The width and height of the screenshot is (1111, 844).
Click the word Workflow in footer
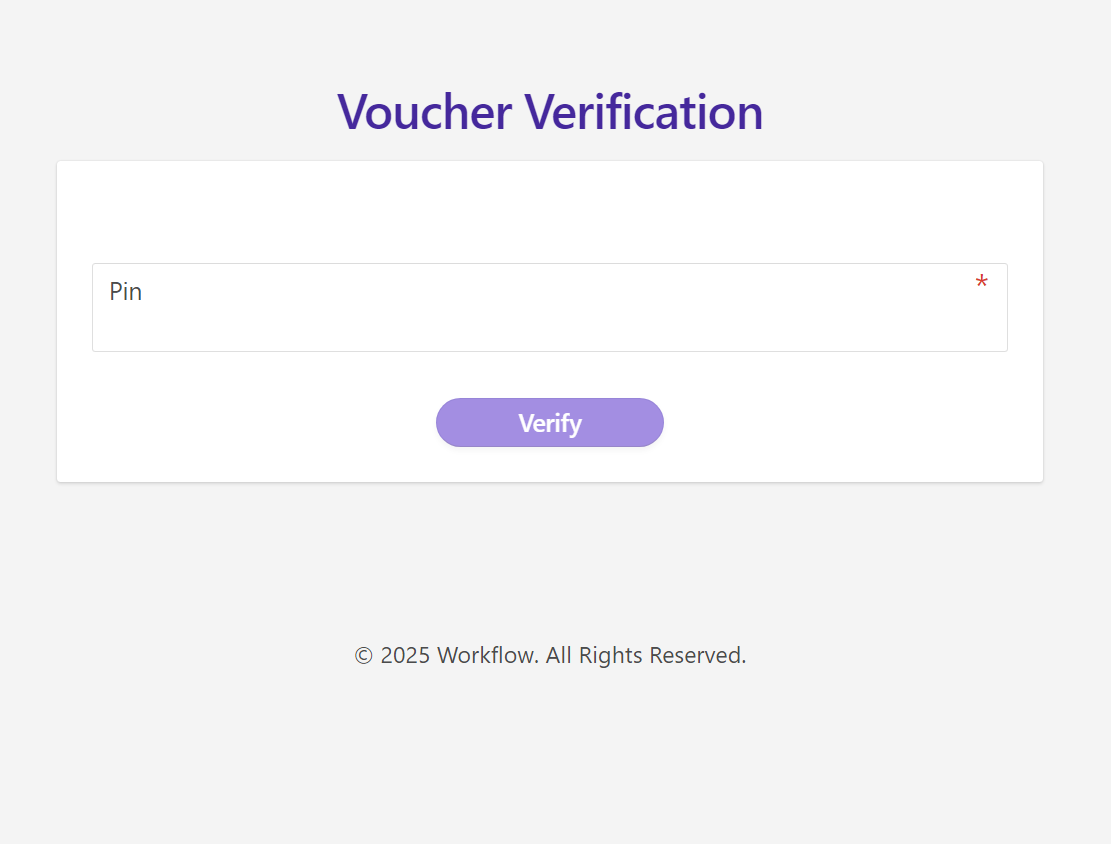point(488,656)
